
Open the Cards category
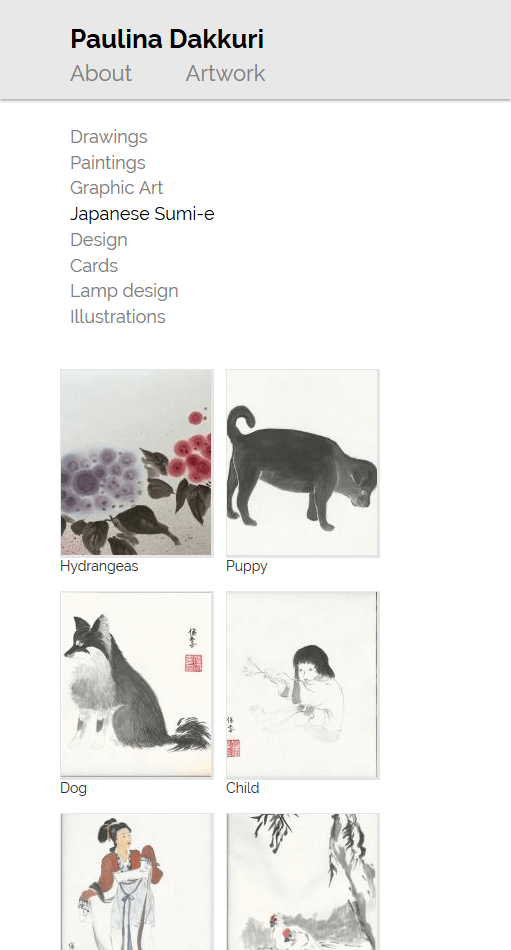pos(94,265)
